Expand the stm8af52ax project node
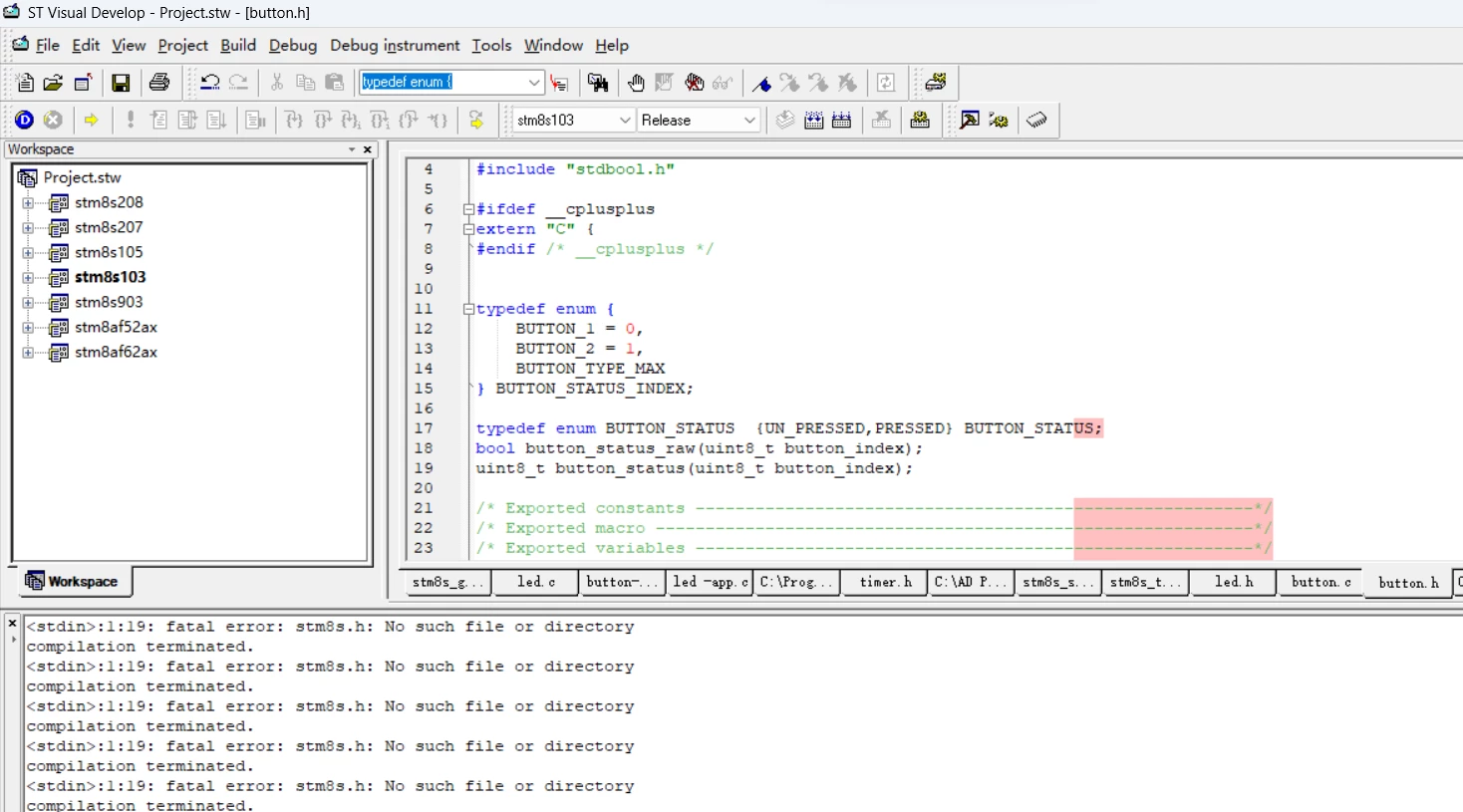 (28, 328)
